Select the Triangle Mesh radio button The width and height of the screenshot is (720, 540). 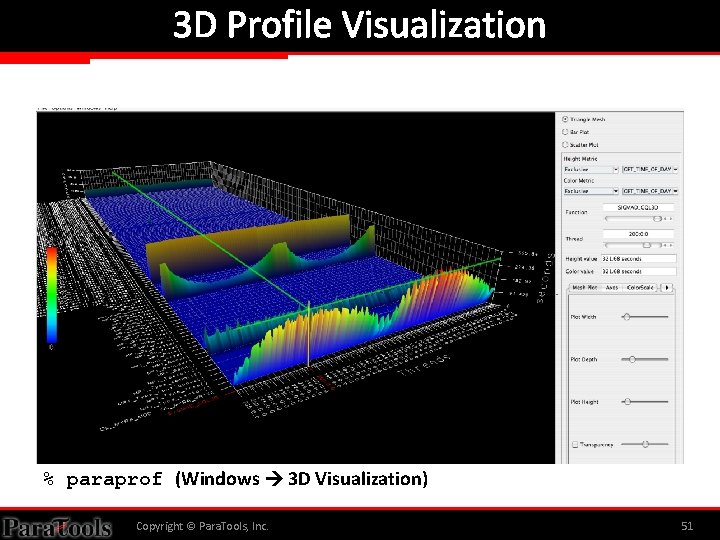pos(565,119)
